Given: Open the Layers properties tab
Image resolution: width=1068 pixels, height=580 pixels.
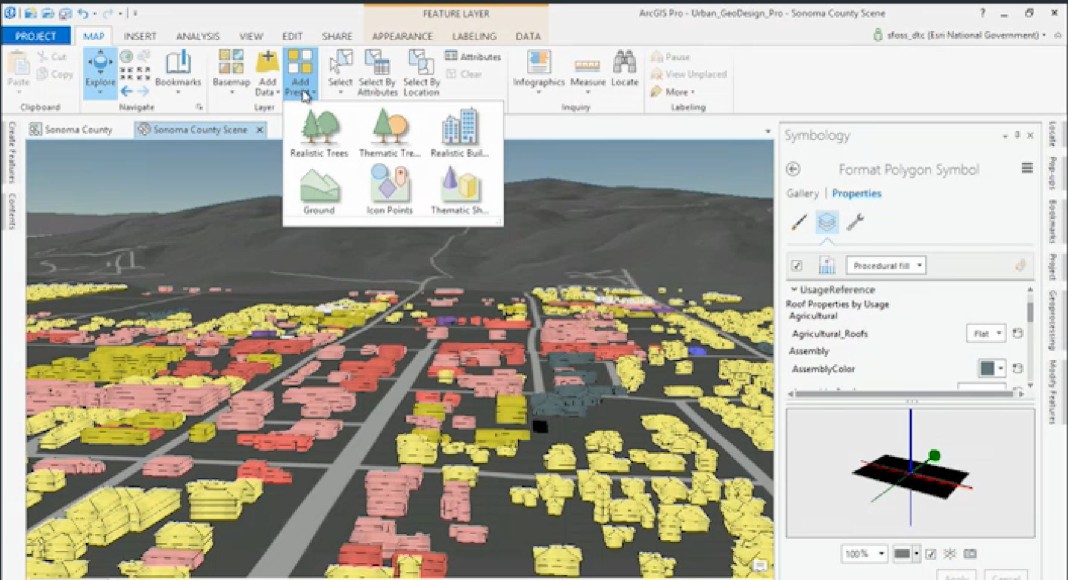Looking at the screenshot, I should click(x=827, y=222).
